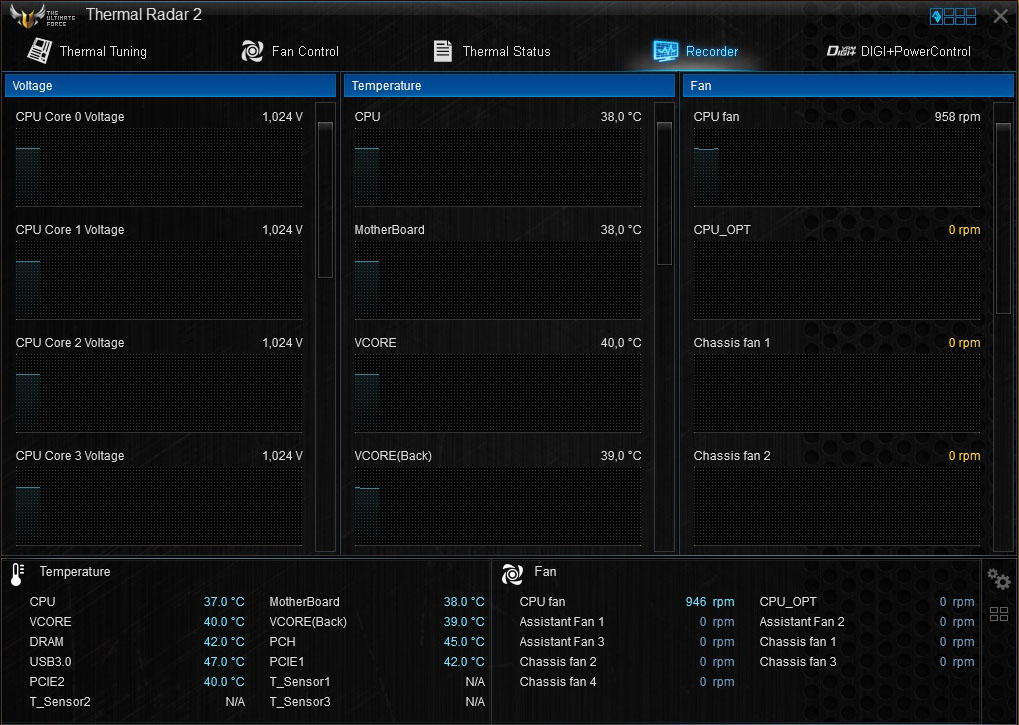The image size is (1019, 725).
Task: Click the Chassis fan 4 label
Action: [558, 682]
